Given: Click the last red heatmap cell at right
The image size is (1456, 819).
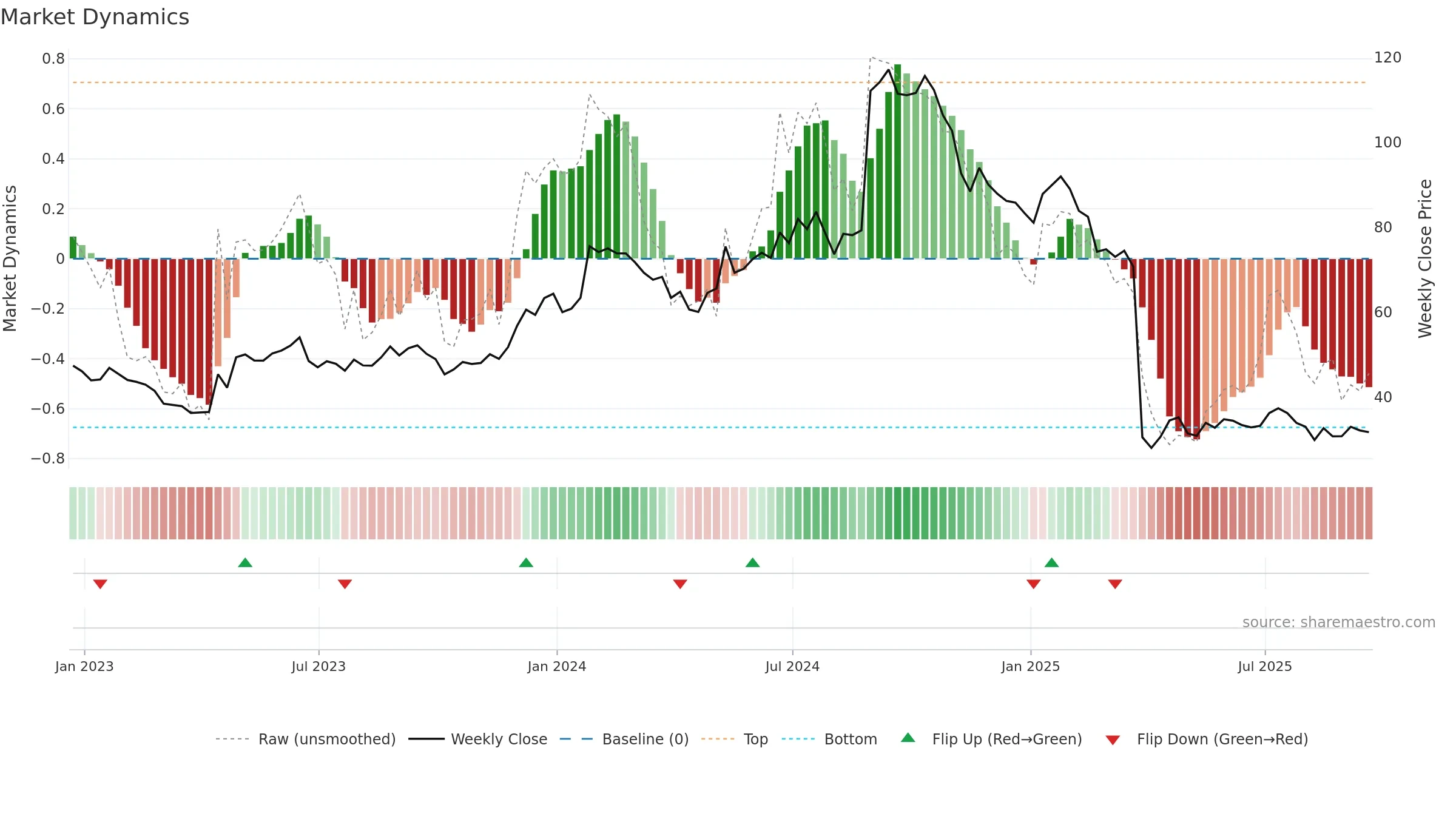Looking at the screenshot, I should 1369,513.
